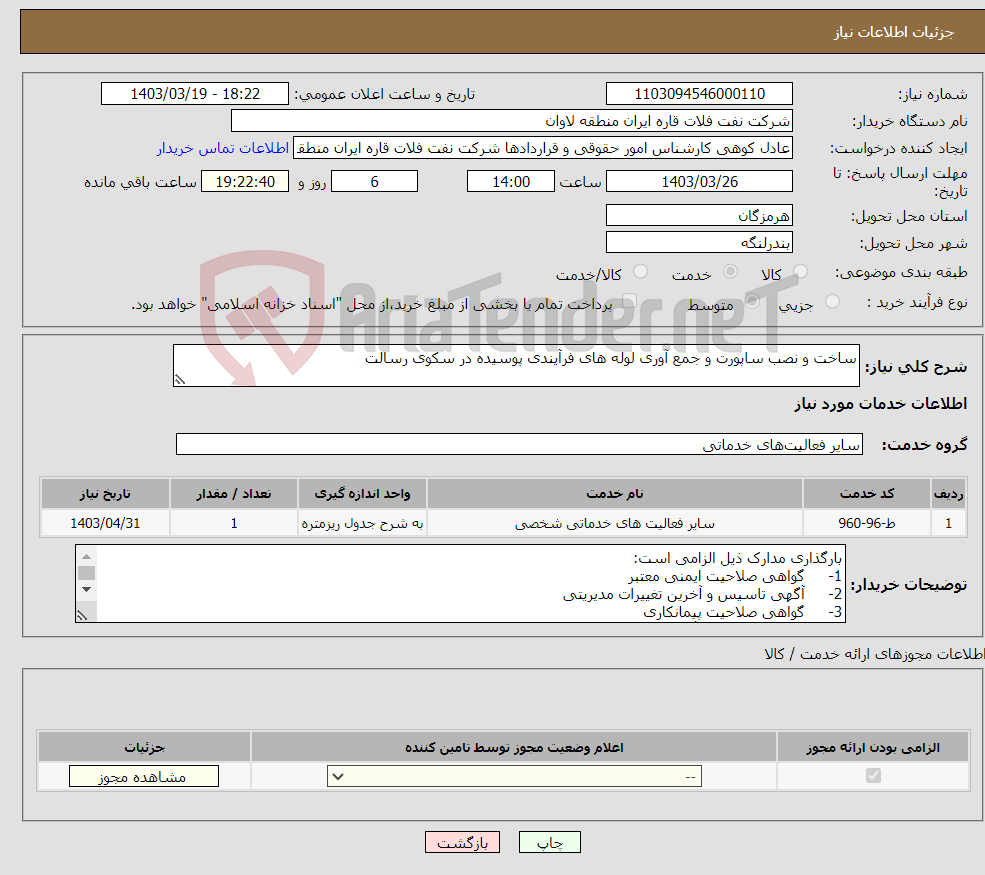Image resolution: width=985 pixels, height=875 pixels.
Task: Click the الزامی بودن ارائه مجوز header
Action: (x=873, y=747)
